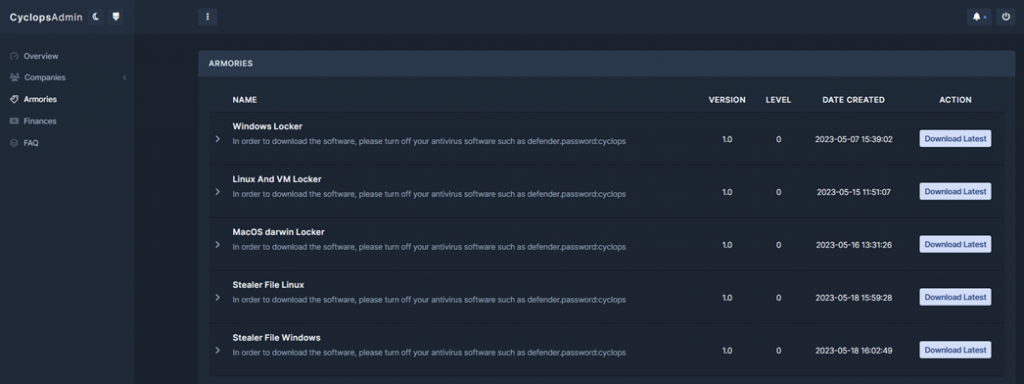Open the notifications bell
1024x384 pixels.
point(979,17)
